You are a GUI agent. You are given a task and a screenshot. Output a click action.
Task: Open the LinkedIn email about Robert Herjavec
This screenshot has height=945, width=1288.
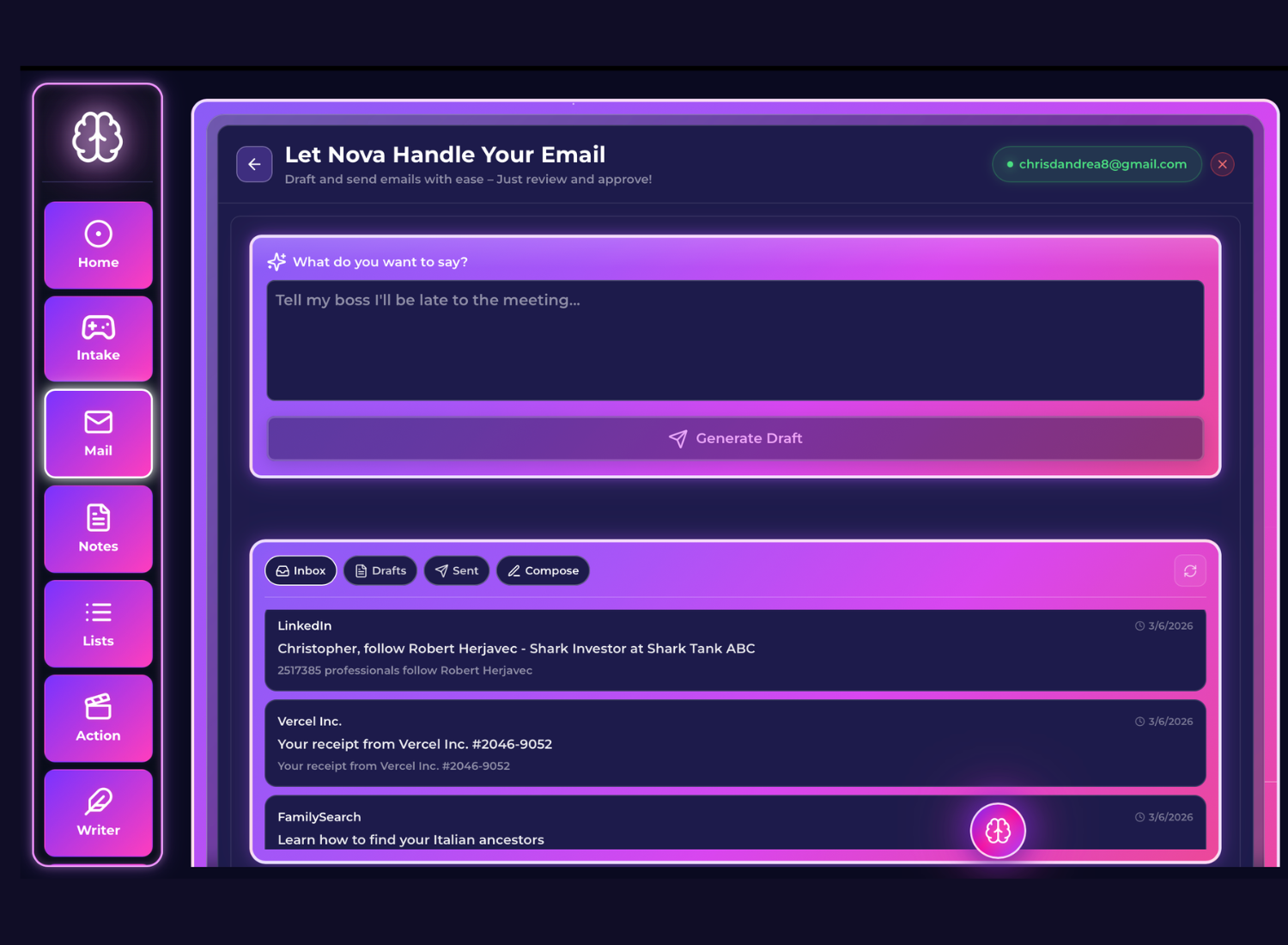(736, 649)
